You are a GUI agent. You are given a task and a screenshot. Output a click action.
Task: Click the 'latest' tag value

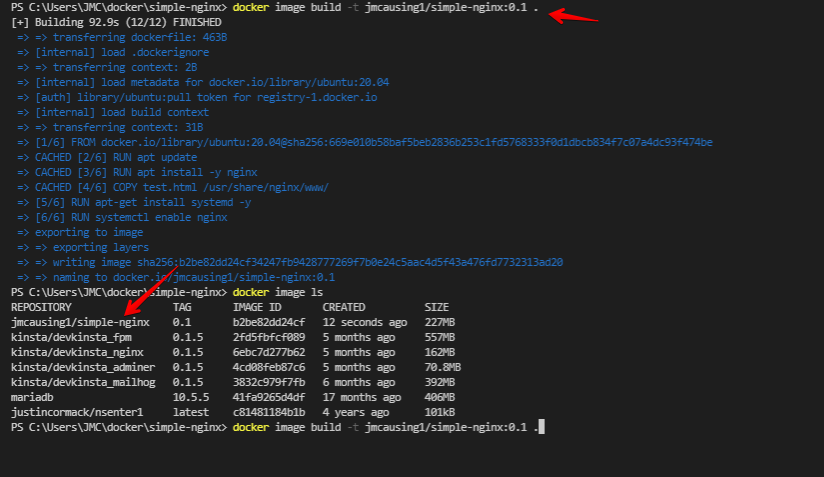pyautogui.click(x=191, y=412)
